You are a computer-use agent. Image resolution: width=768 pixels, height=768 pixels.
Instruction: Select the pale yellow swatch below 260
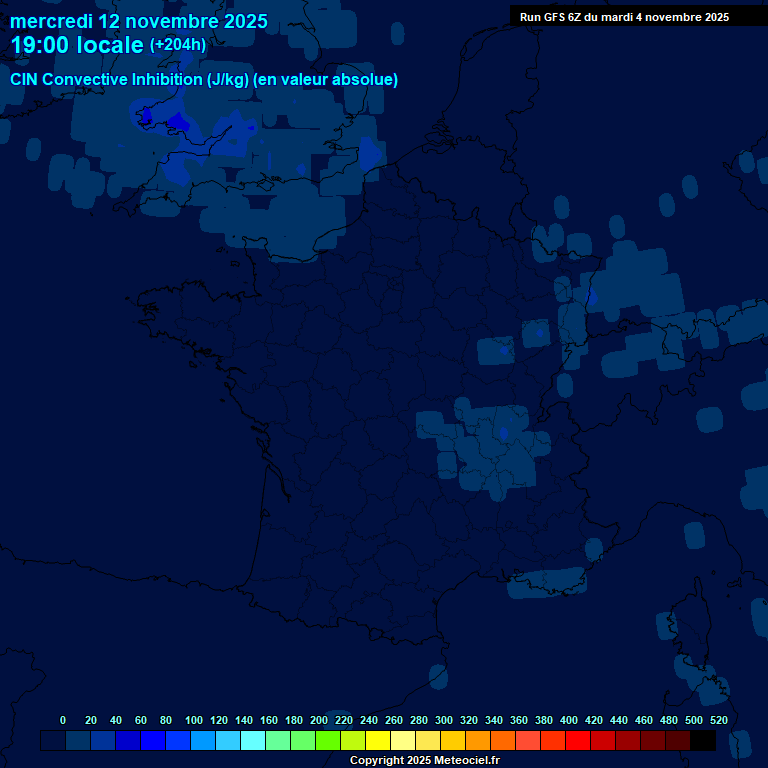click(x=403, y=741)
